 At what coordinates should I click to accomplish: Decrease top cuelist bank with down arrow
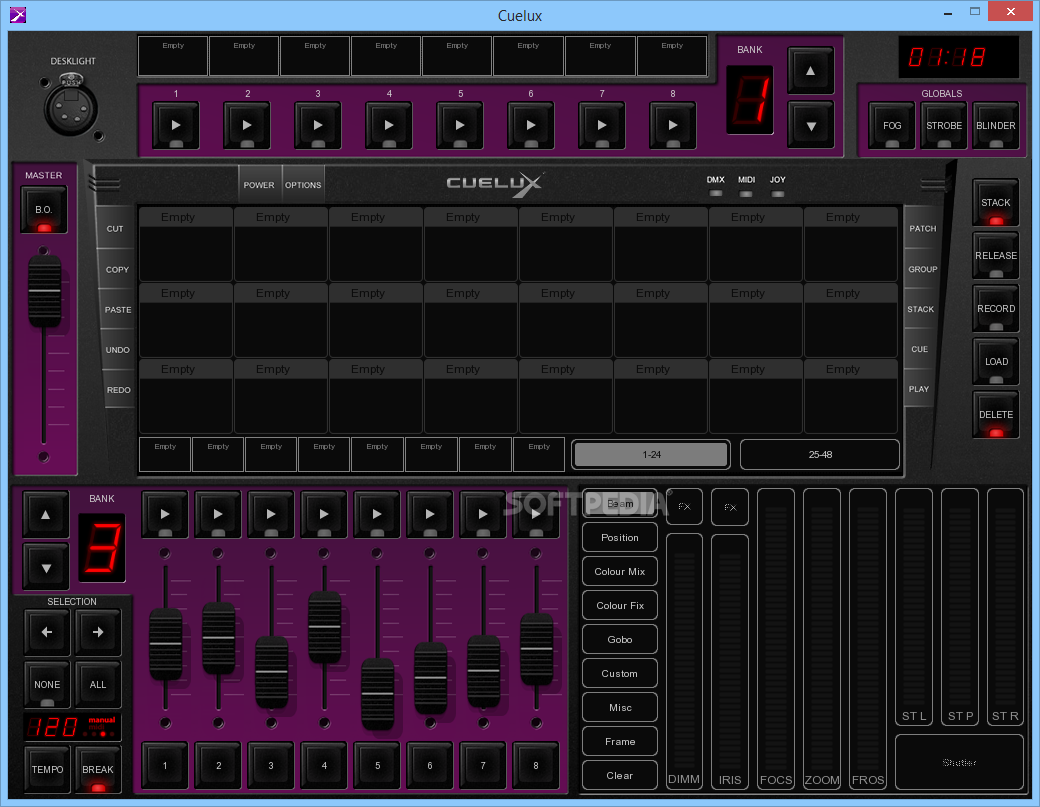[x=811, y=125]
